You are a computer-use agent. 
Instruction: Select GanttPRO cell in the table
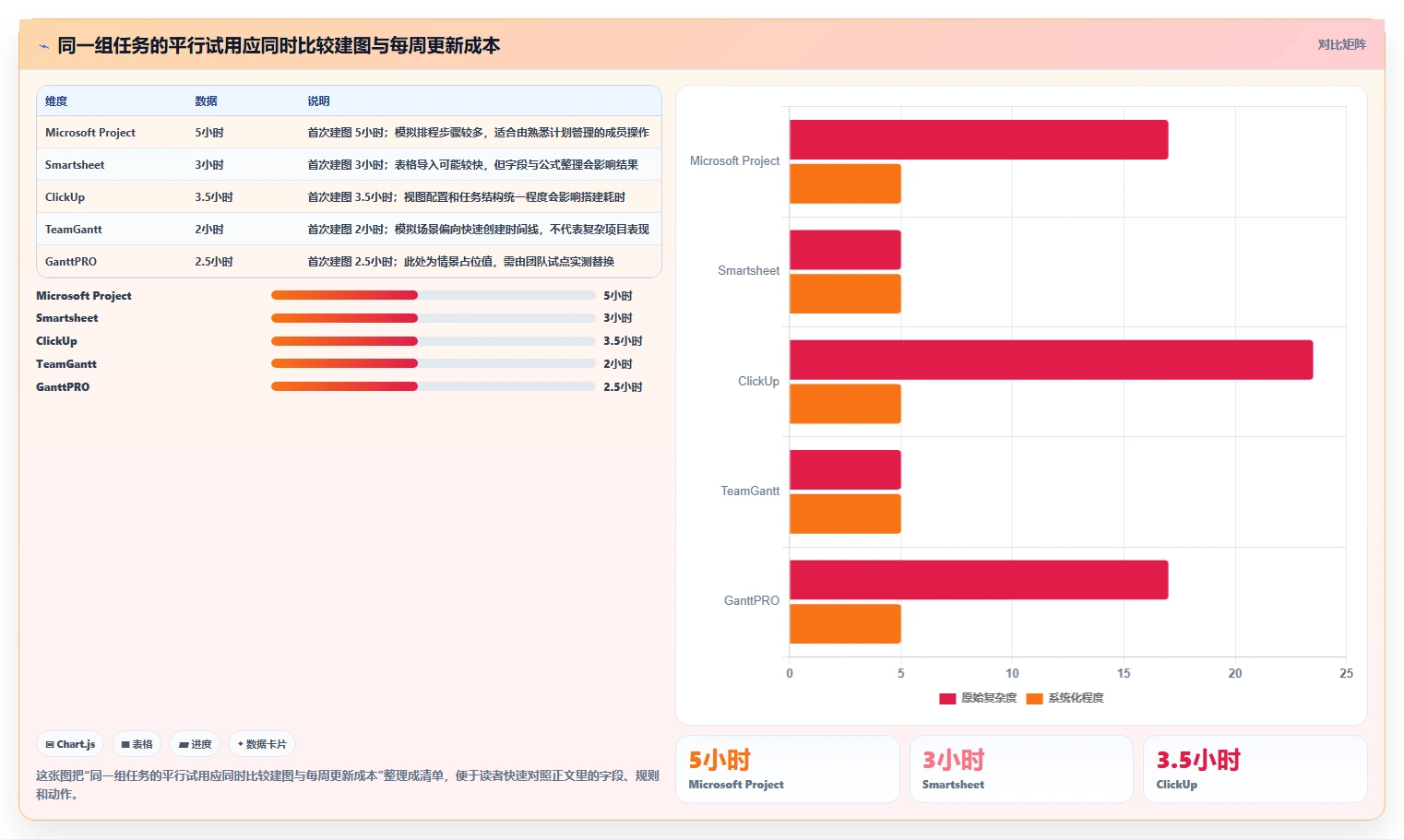pyautogui.click(x=71, y=262)
